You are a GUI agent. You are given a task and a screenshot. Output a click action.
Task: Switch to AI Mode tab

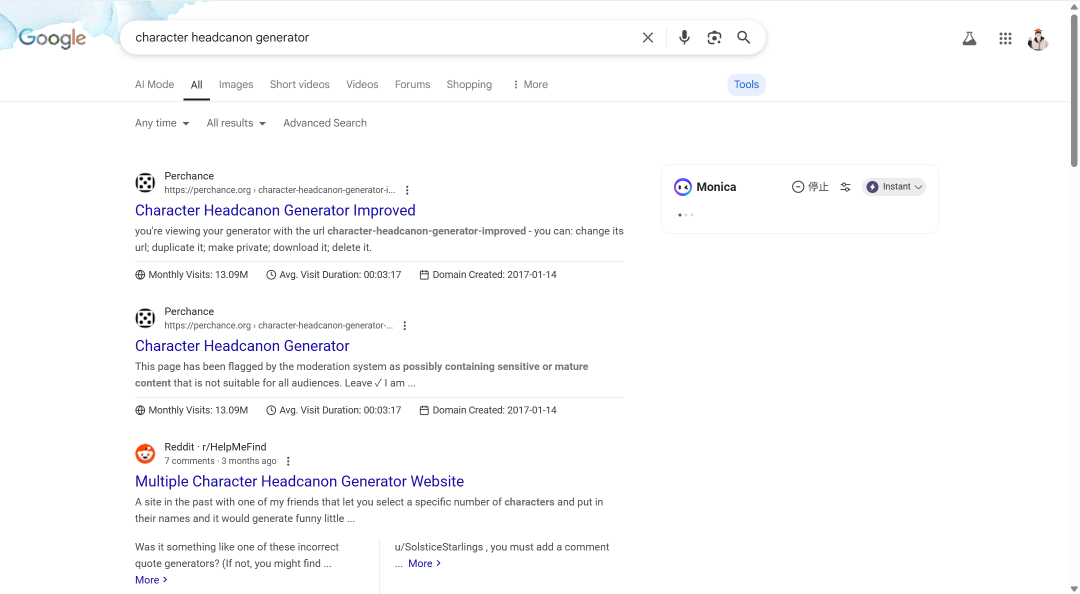point(154,85)
